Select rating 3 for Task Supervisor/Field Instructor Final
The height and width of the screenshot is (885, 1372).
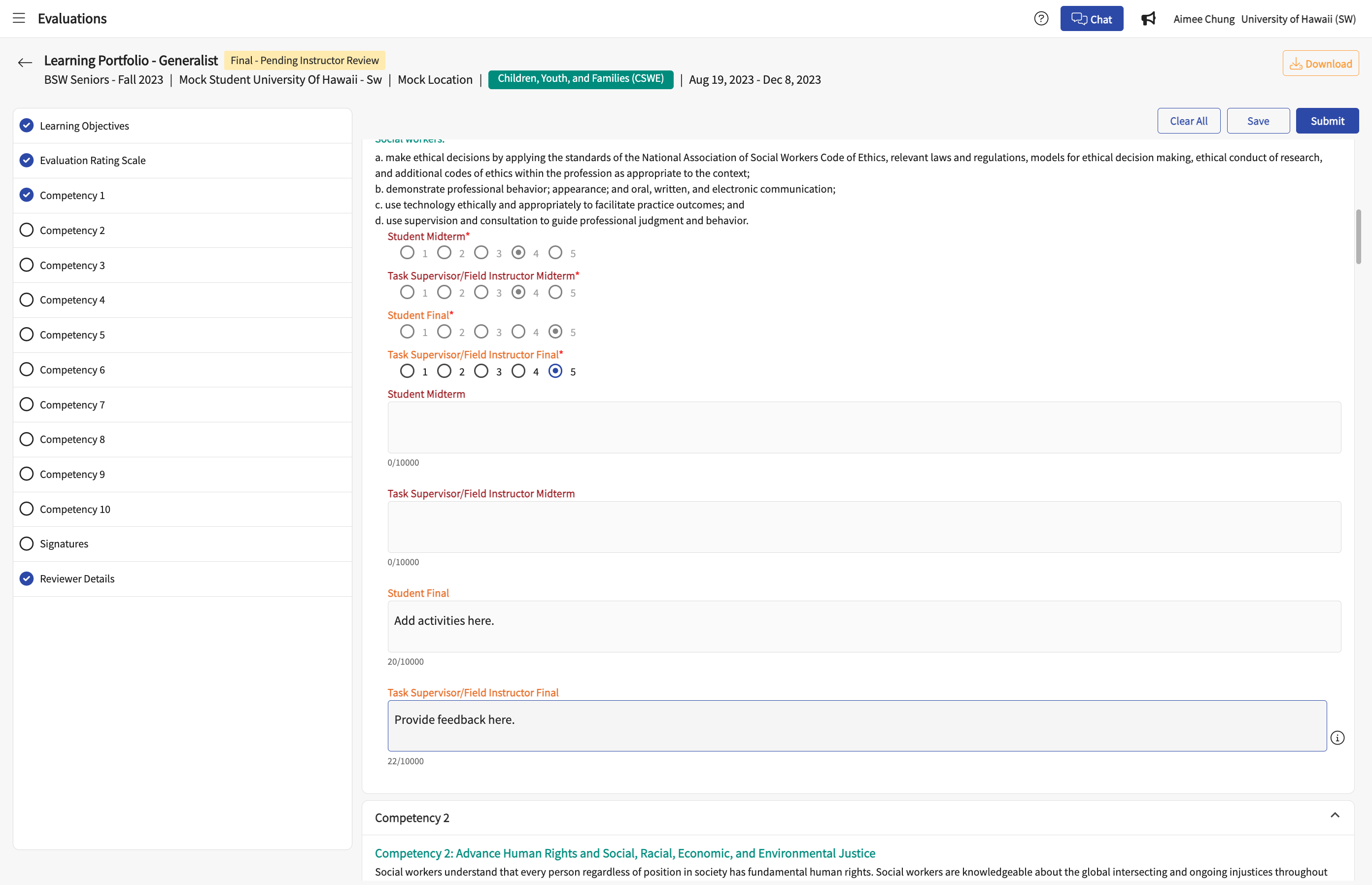point(481,371)
